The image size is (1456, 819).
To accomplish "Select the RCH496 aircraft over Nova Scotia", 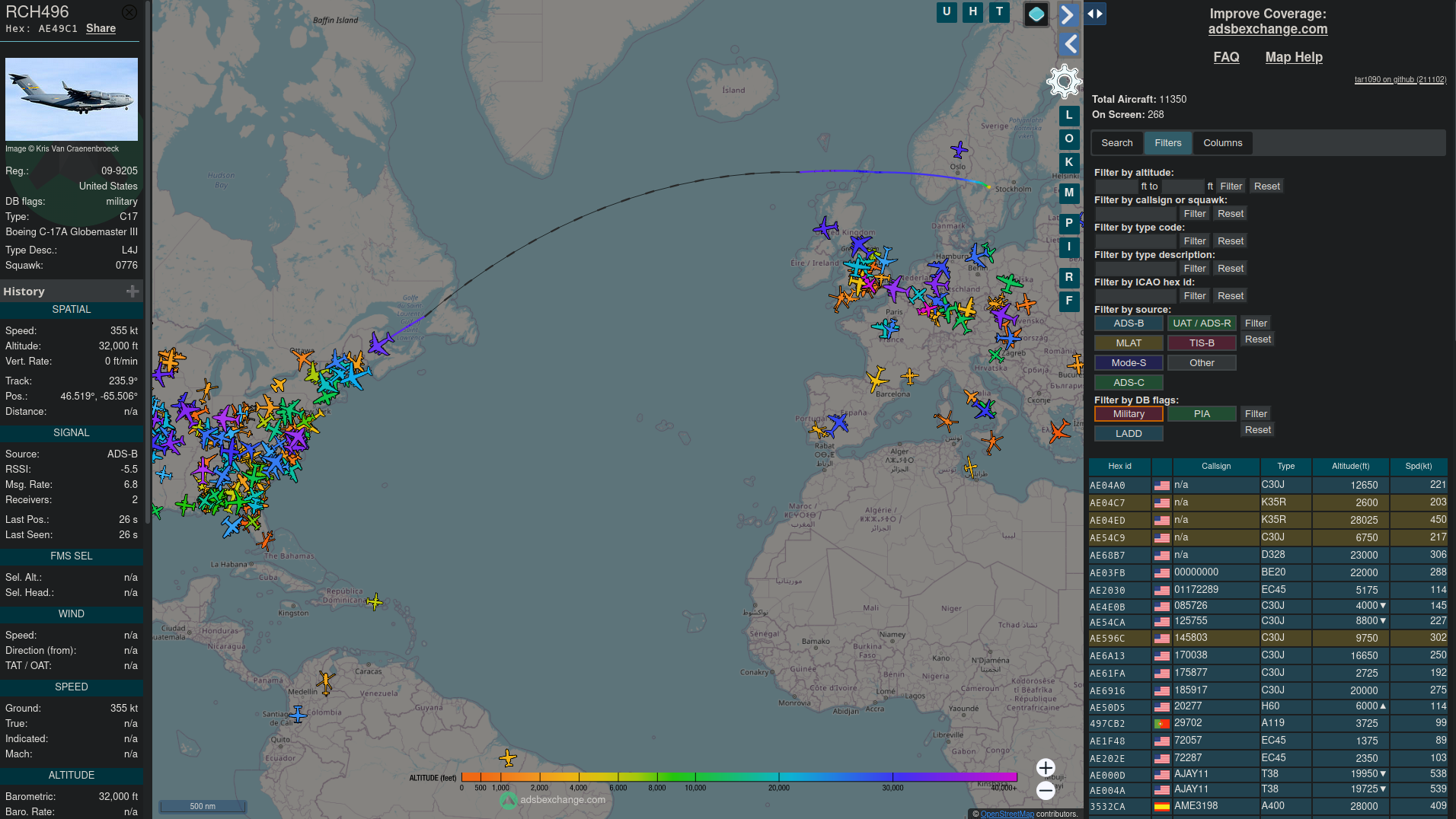I will point(380,343).
